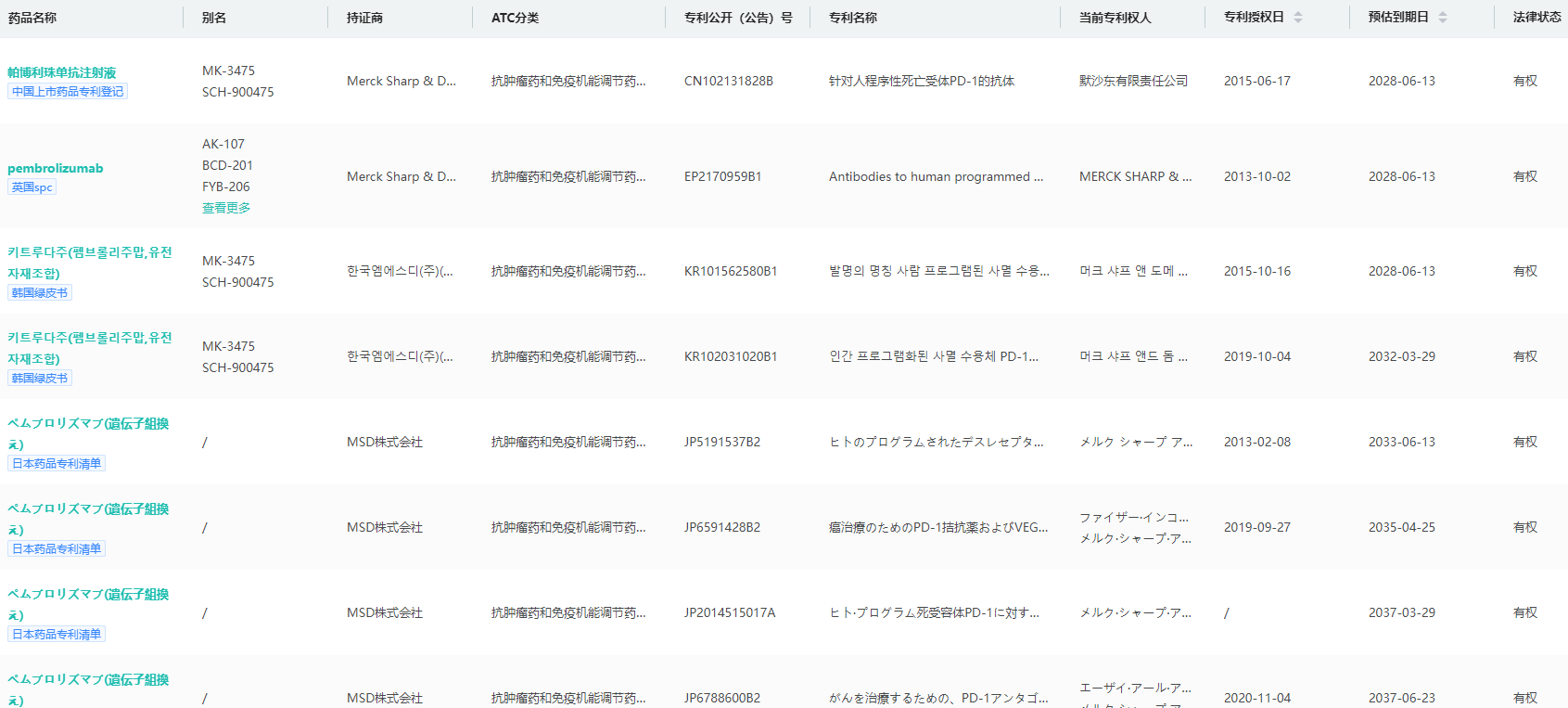
Task: Click the 英国spc tag under pembrolizumab
Action: click(x=32, y=187)
